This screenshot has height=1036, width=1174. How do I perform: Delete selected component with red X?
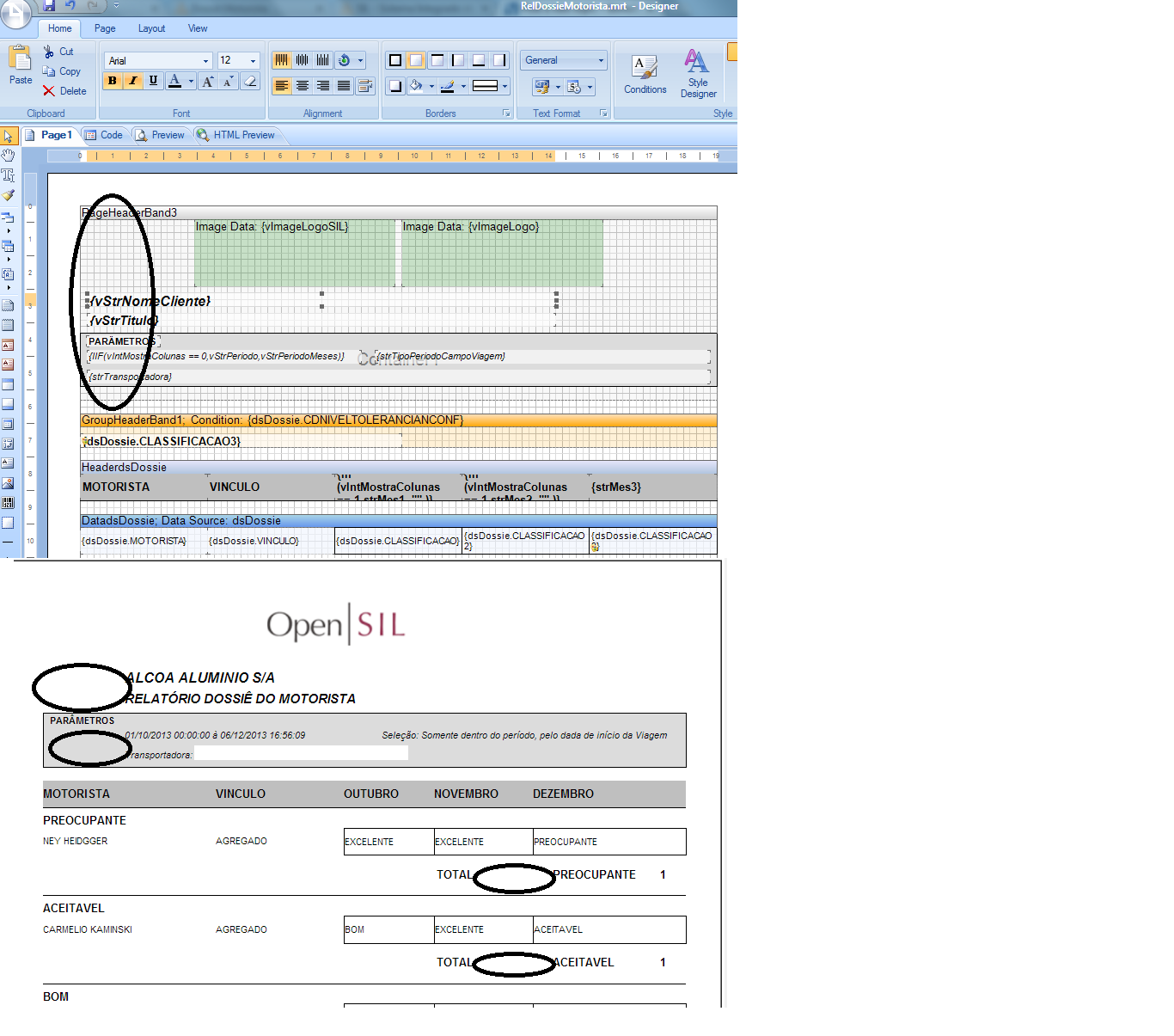(x=65, y=91)
